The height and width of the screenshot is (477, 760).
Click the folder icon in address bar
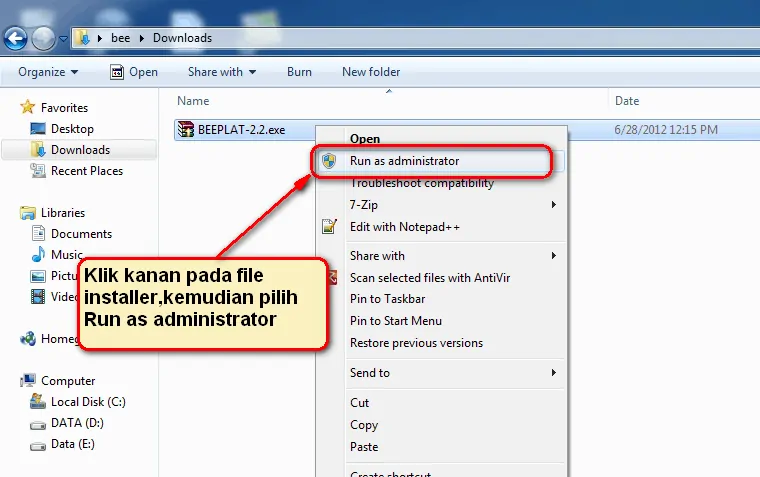tap(83, 38)
